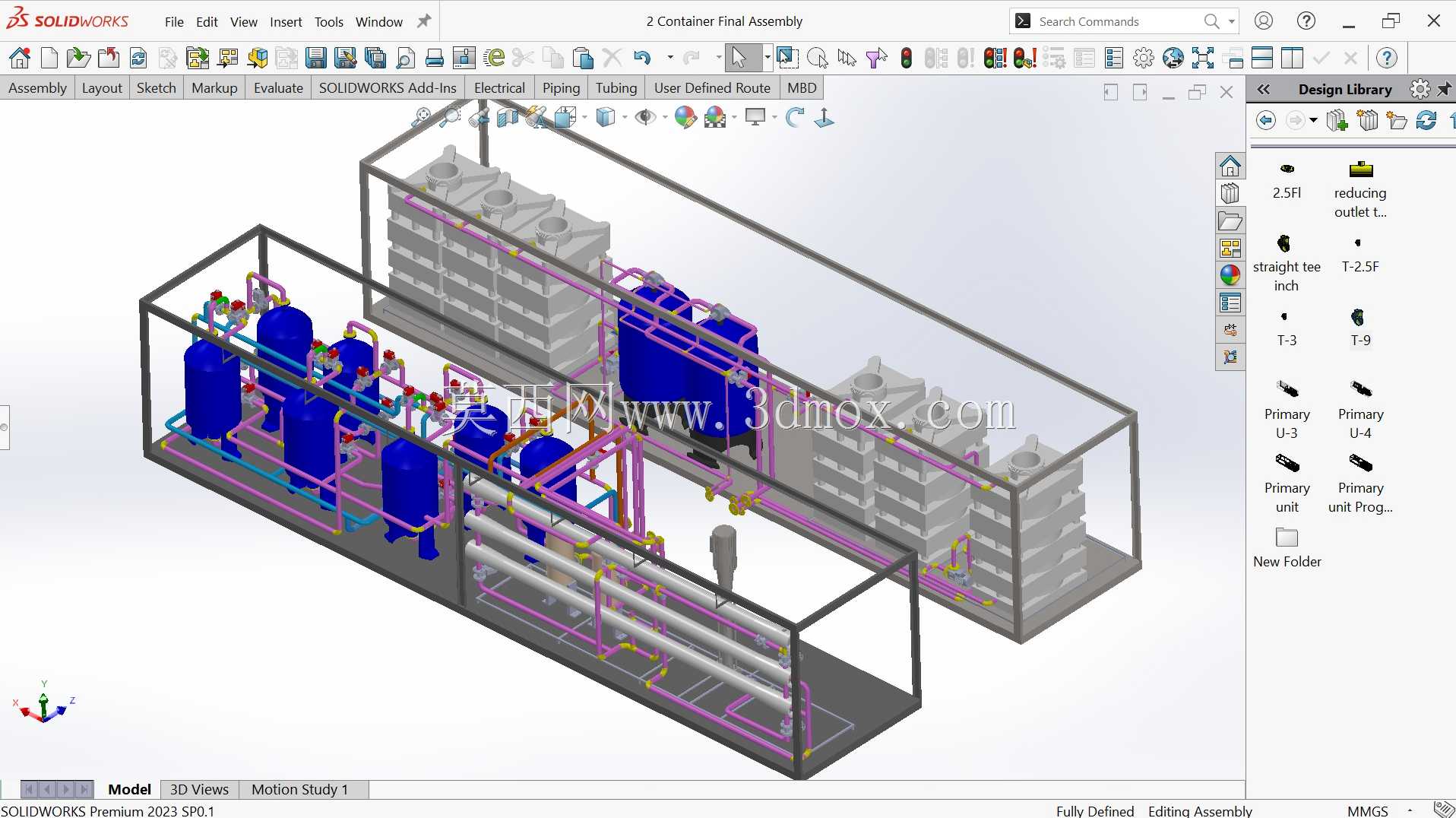
Task: Switch to the Motion Study 1 tab
Action: tap(299, 789)
